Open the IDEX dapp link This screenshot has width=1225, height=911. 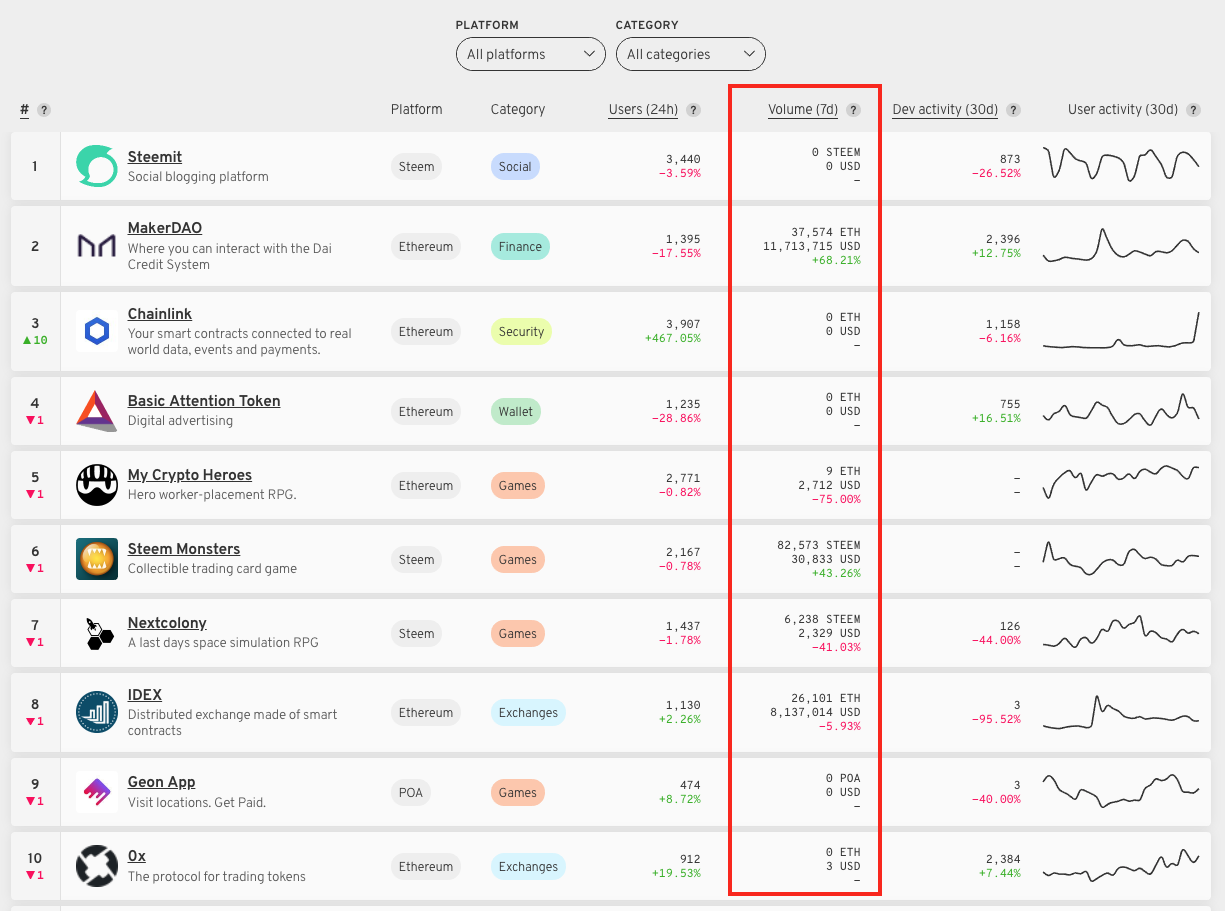[x=145, y=695]
